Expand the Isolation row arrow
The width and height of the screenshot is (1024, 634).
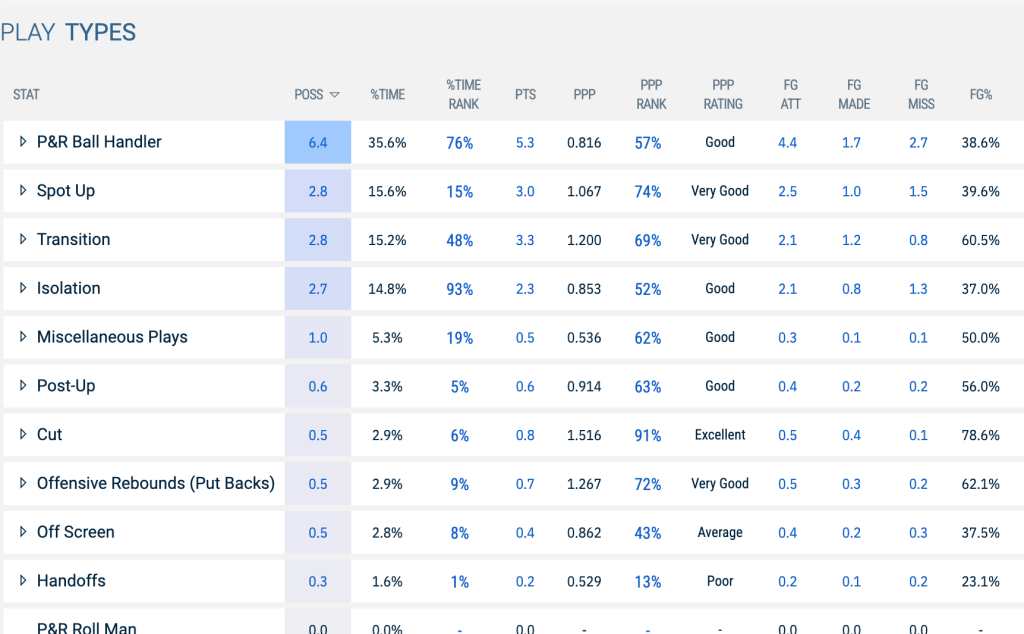click(x=23, y=288)
